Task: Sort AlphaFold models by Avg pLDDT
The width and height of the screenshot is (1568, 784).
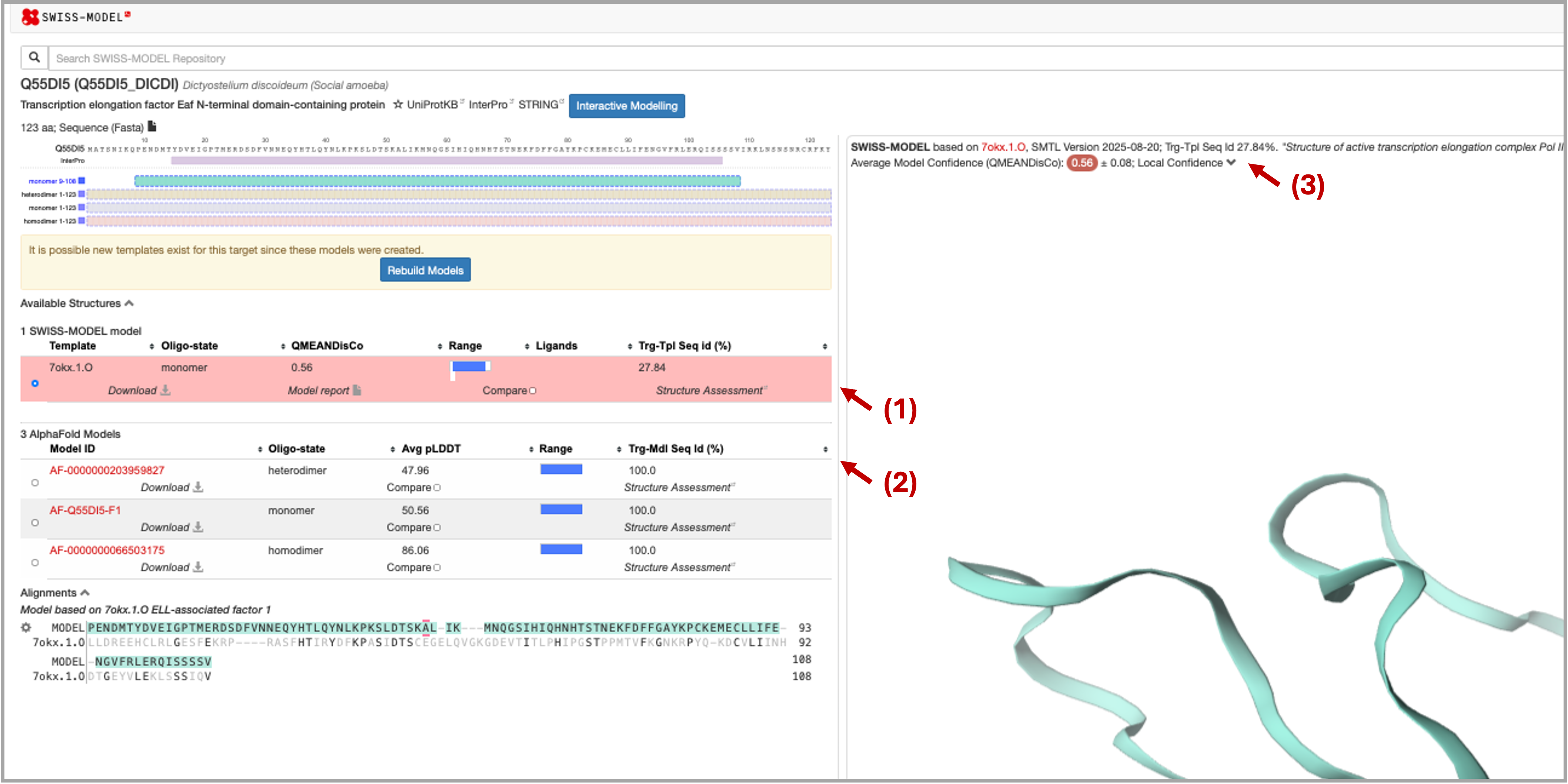Action: (431, 448)
